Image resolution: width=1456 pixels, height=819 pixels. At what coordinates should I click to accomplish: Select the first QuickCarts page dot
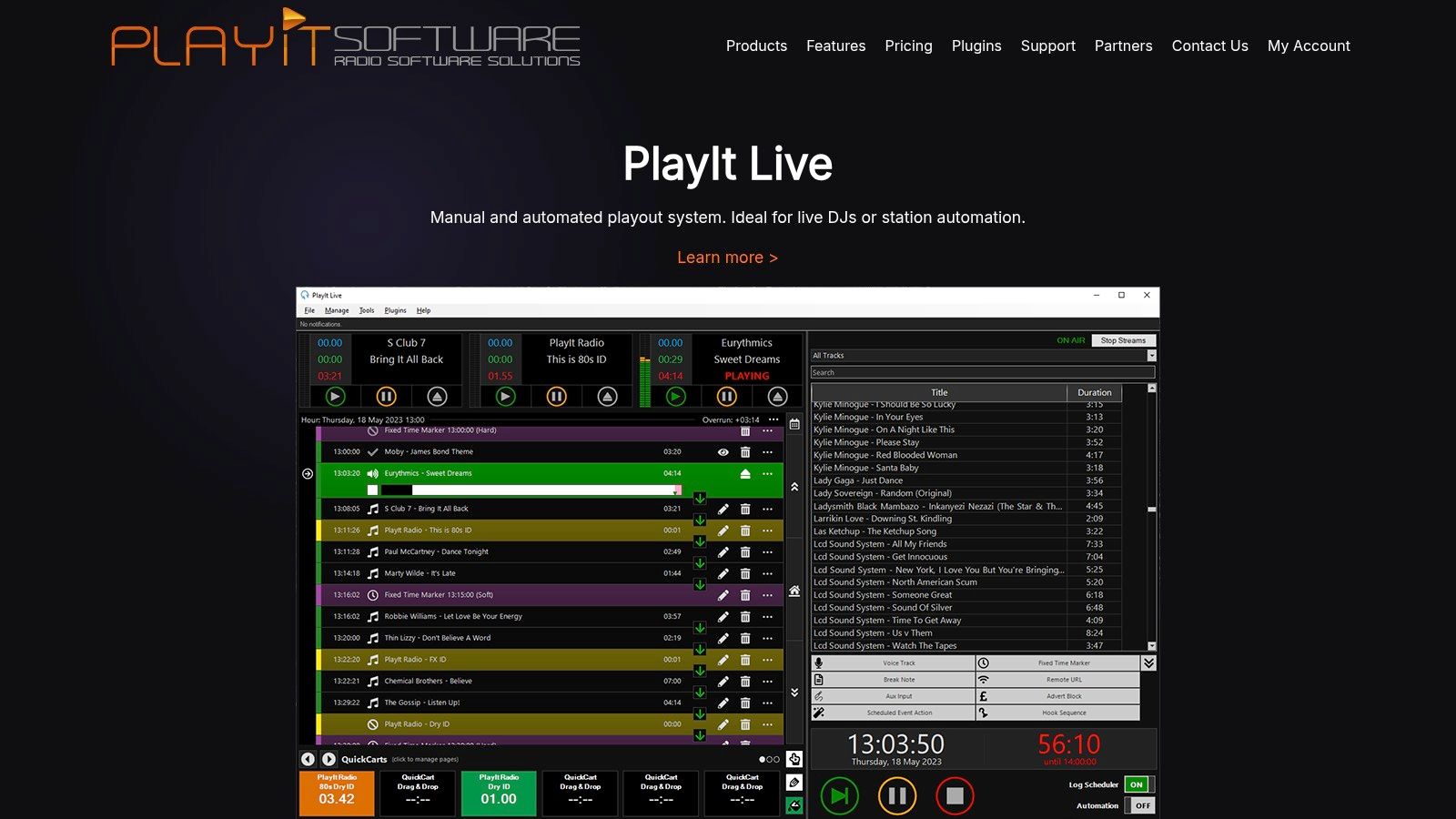[x=762, y=759]
